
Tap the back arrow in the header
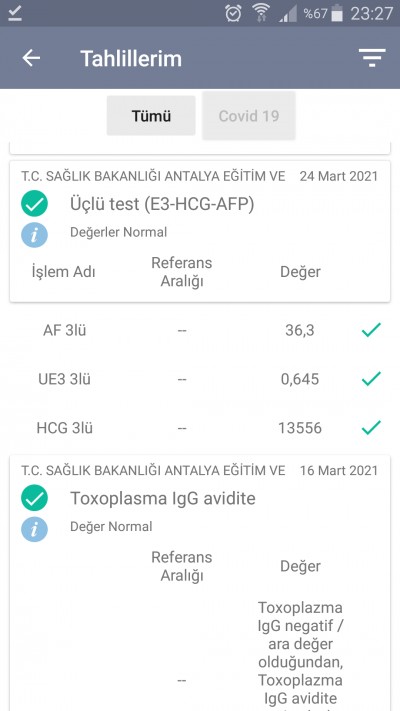31,58
